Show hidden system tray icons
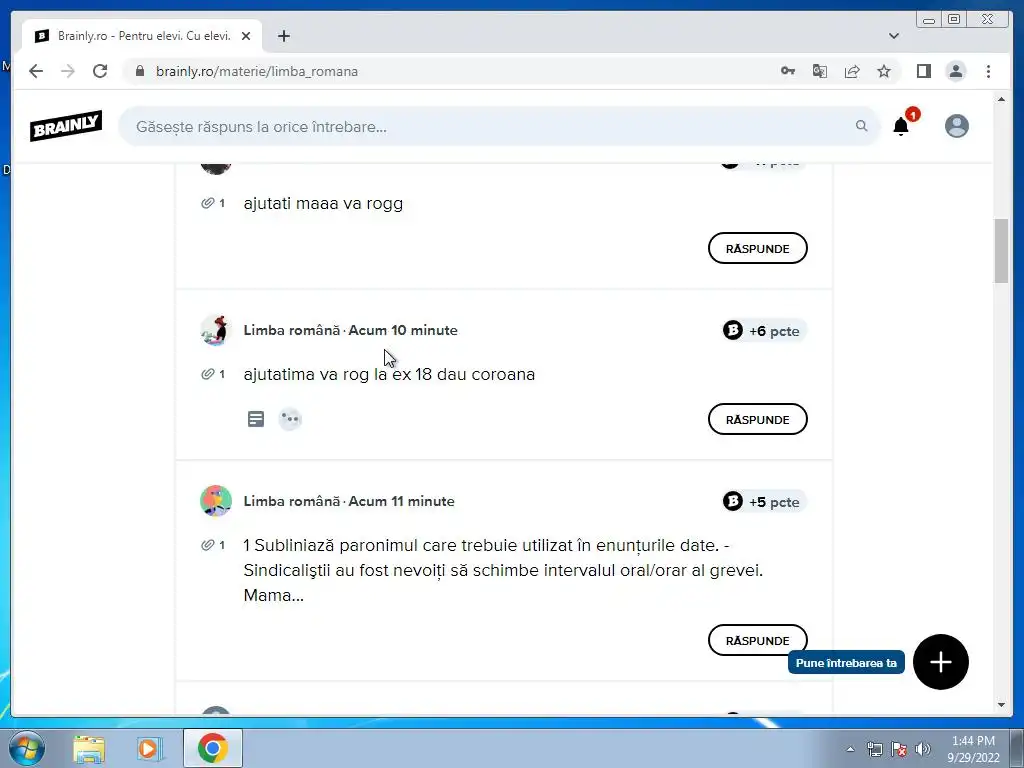Viewport: 1024px width, 768px height. pos(850,749)
